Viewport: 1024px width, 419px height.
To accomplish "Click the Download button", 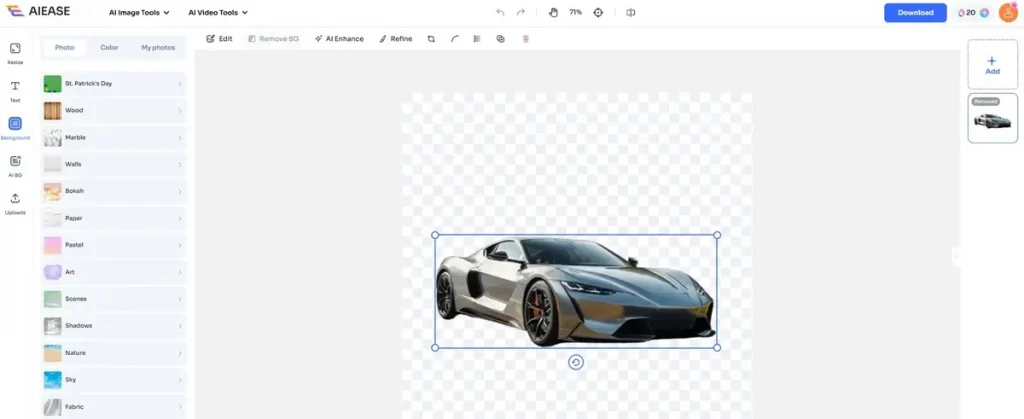I will tap(914, 13).
